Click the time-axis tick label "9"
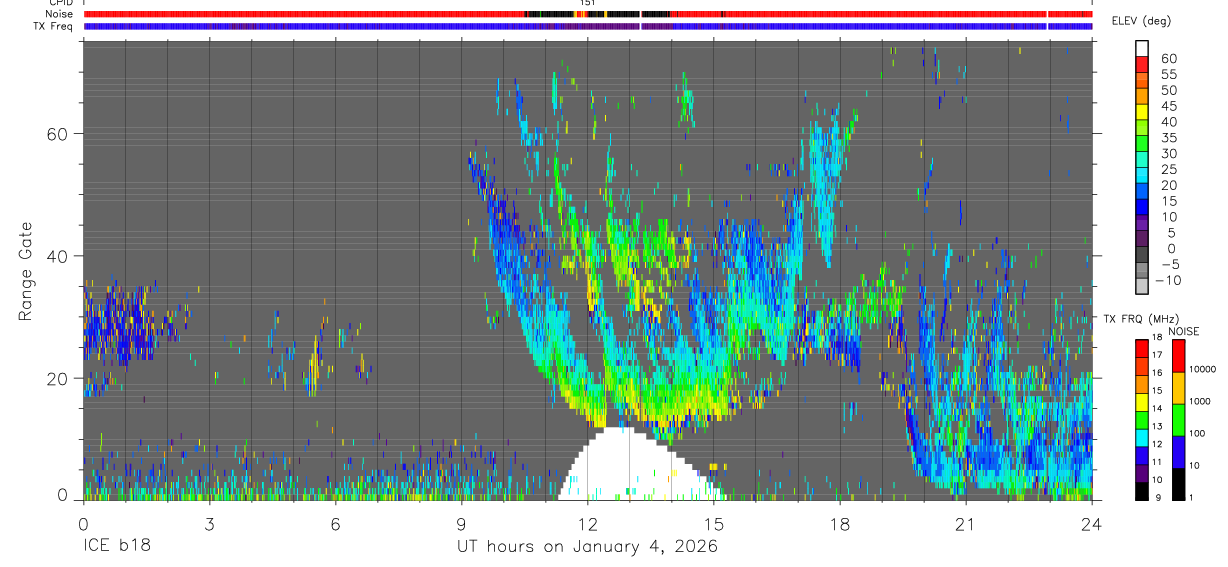The height and width of the screenshot is (567, 1228). point(461,523)
